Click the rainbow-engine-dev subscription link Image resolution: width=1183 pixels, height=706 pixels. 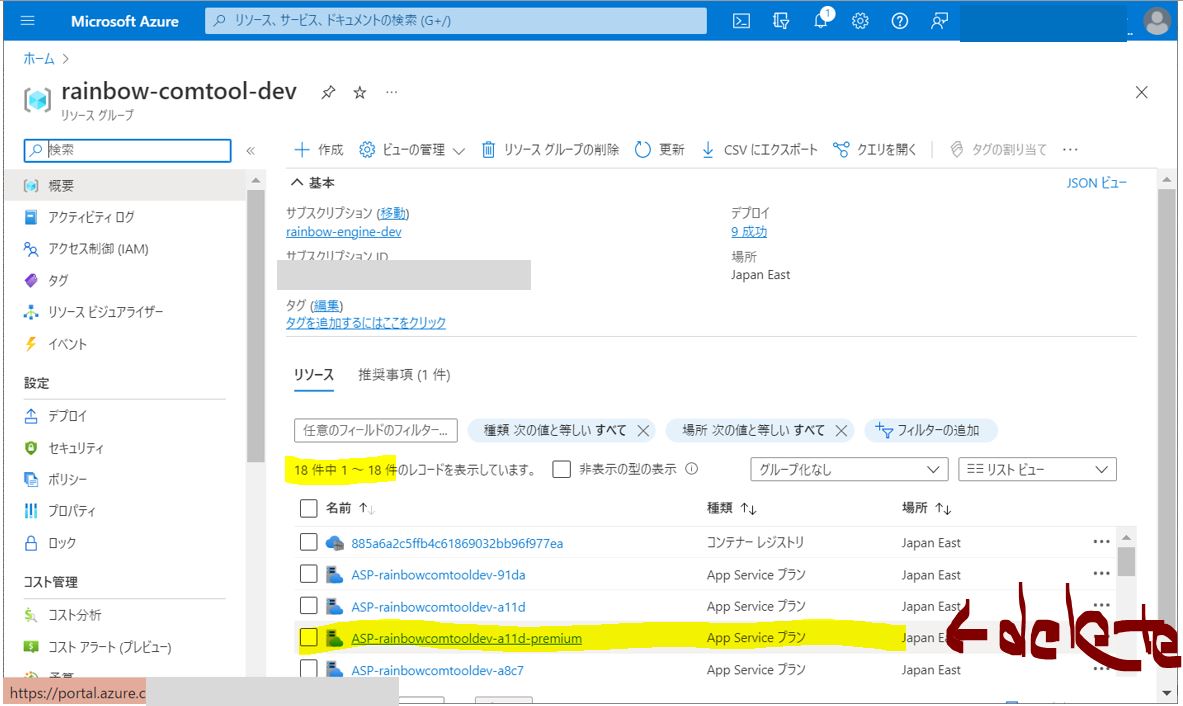[343, 232]
